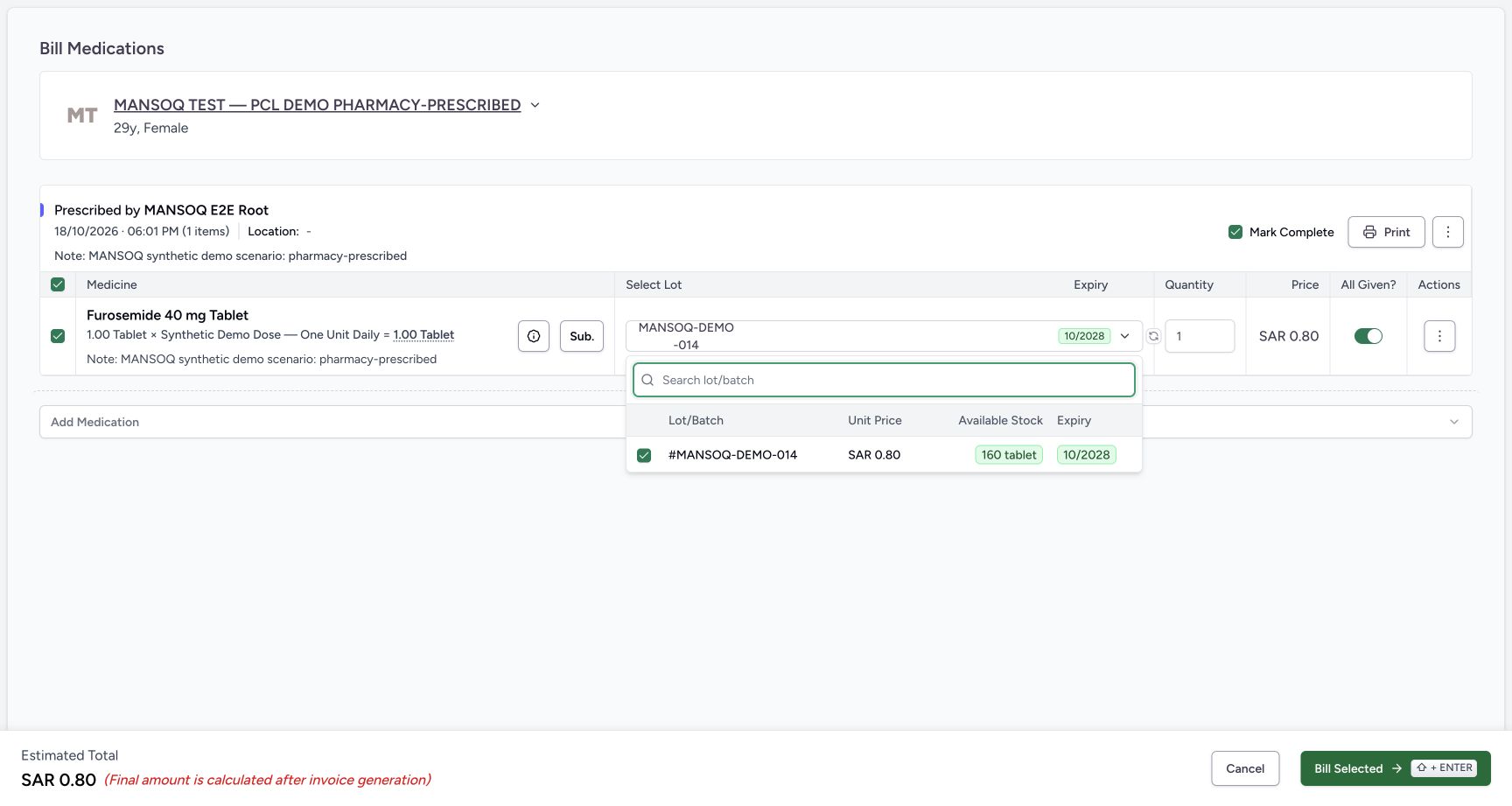Focus the Search lot/batch field
The height and width of the screenshot is (806, 1512).
coord(884,380)
